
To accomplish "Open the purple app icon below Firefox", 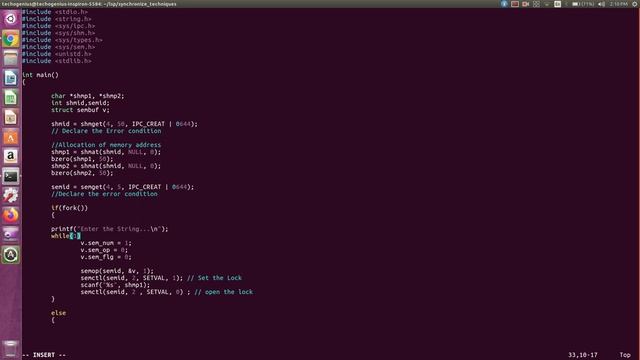I will click(11, 235).
